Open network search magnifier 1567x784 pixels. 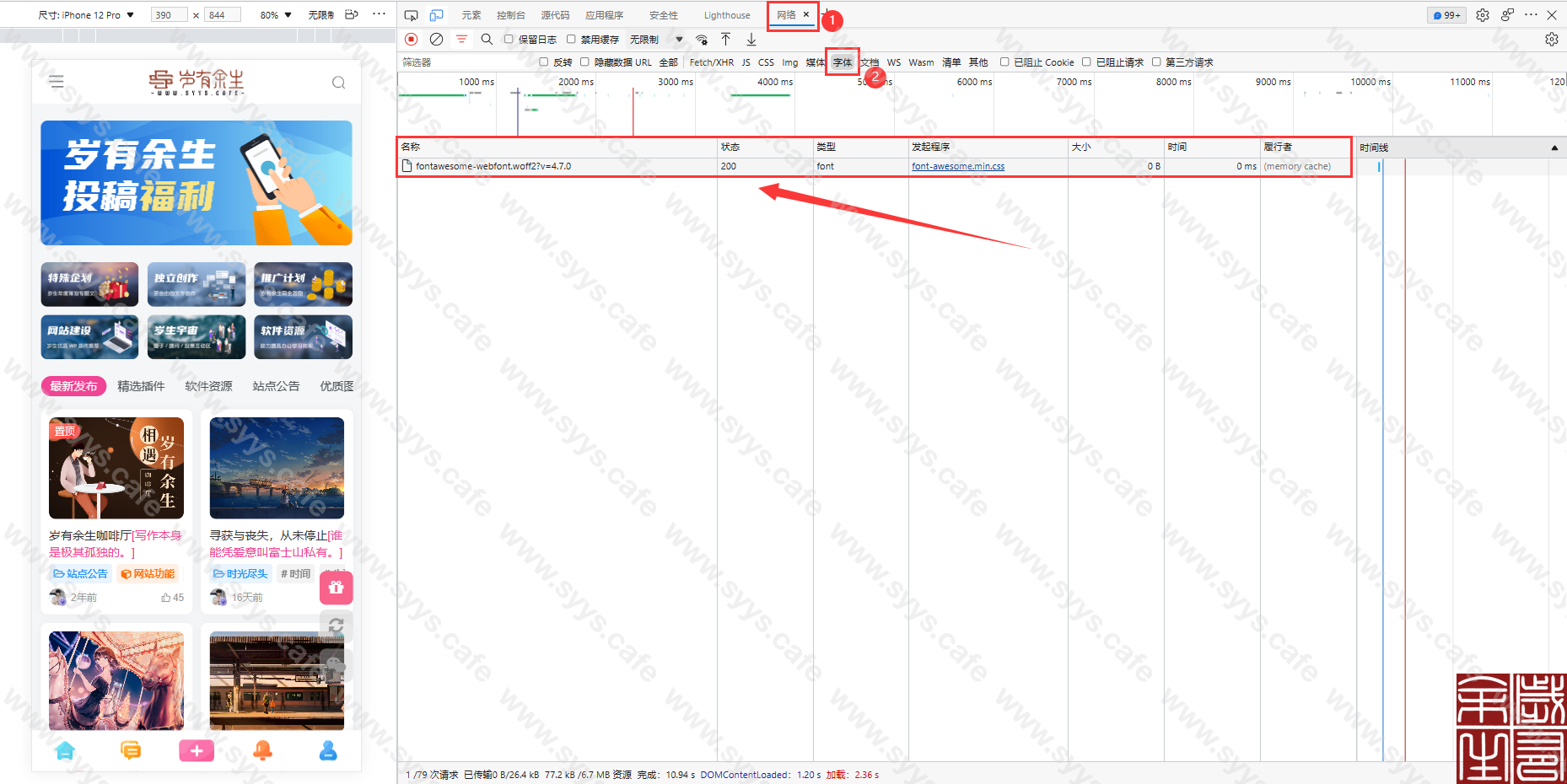tap(487, 39)
